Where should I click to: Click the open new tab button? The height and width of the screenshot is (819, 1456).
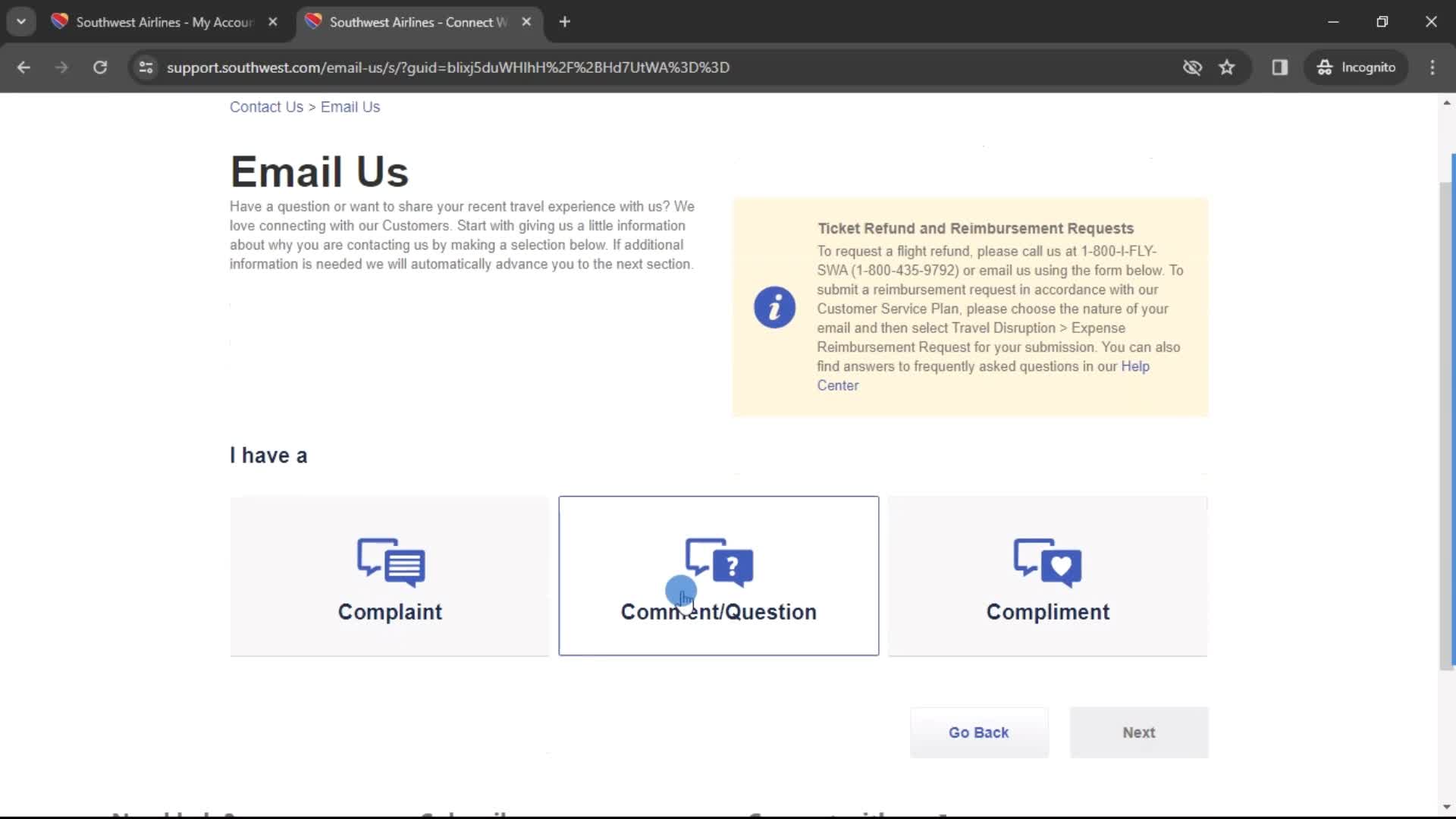pyautogui.click(x=565, y=22)
